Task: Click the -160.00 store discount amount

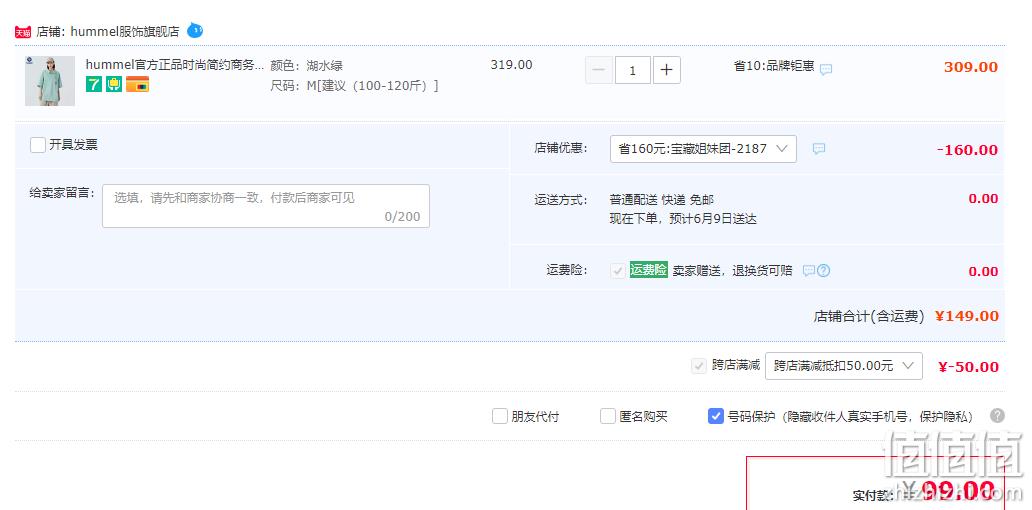Action: (x=968, y=150)
